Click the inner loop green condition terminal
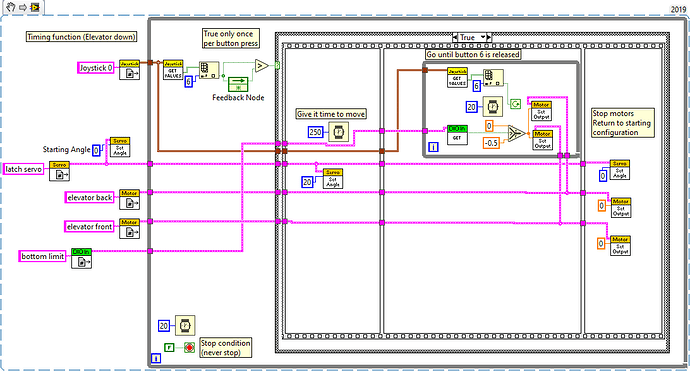The height and width of the screenshot is (371, 690). pyautogui.click(x=515, y=104)
